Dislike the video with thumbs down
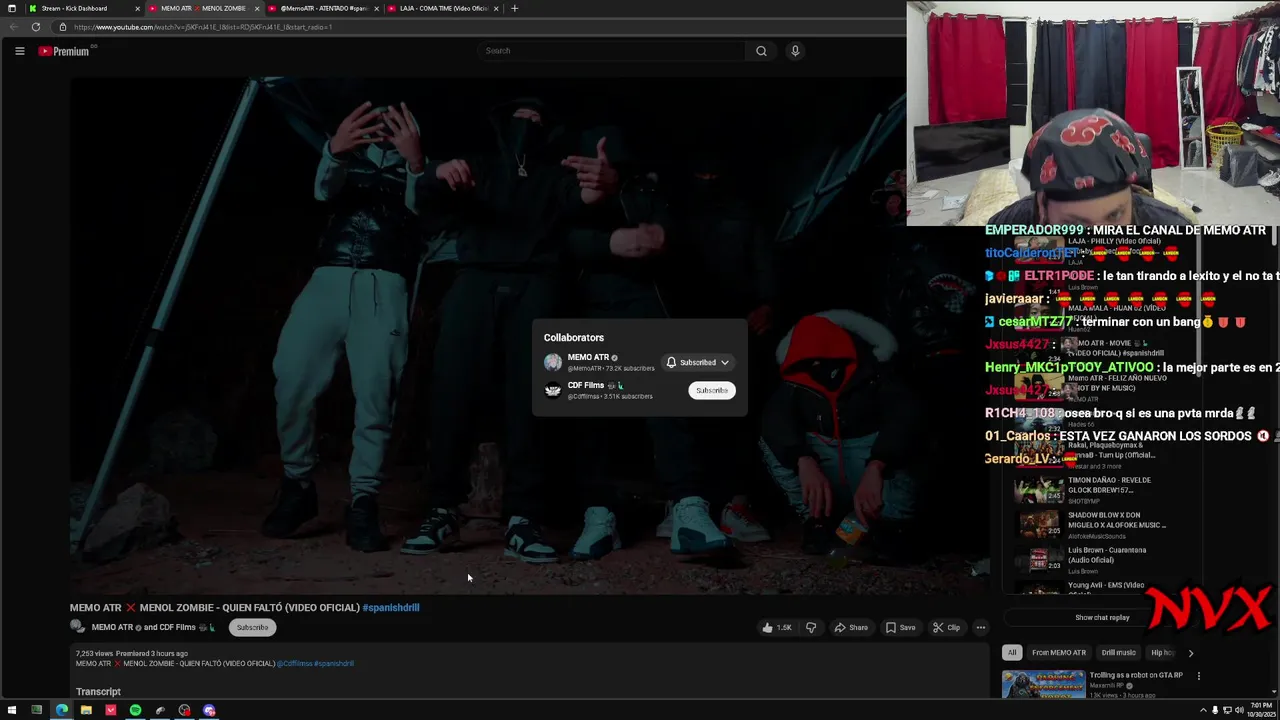 [811, 627]
